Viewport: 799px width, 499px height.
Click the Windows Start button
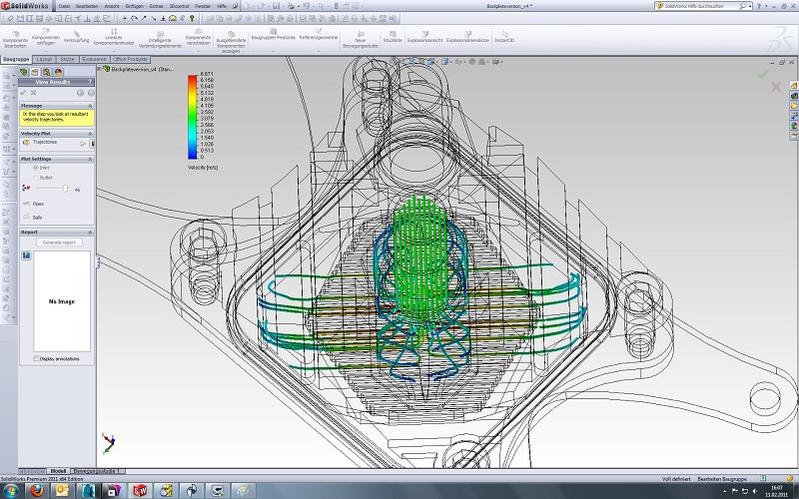pyautogui.click(x=11, y=491)
